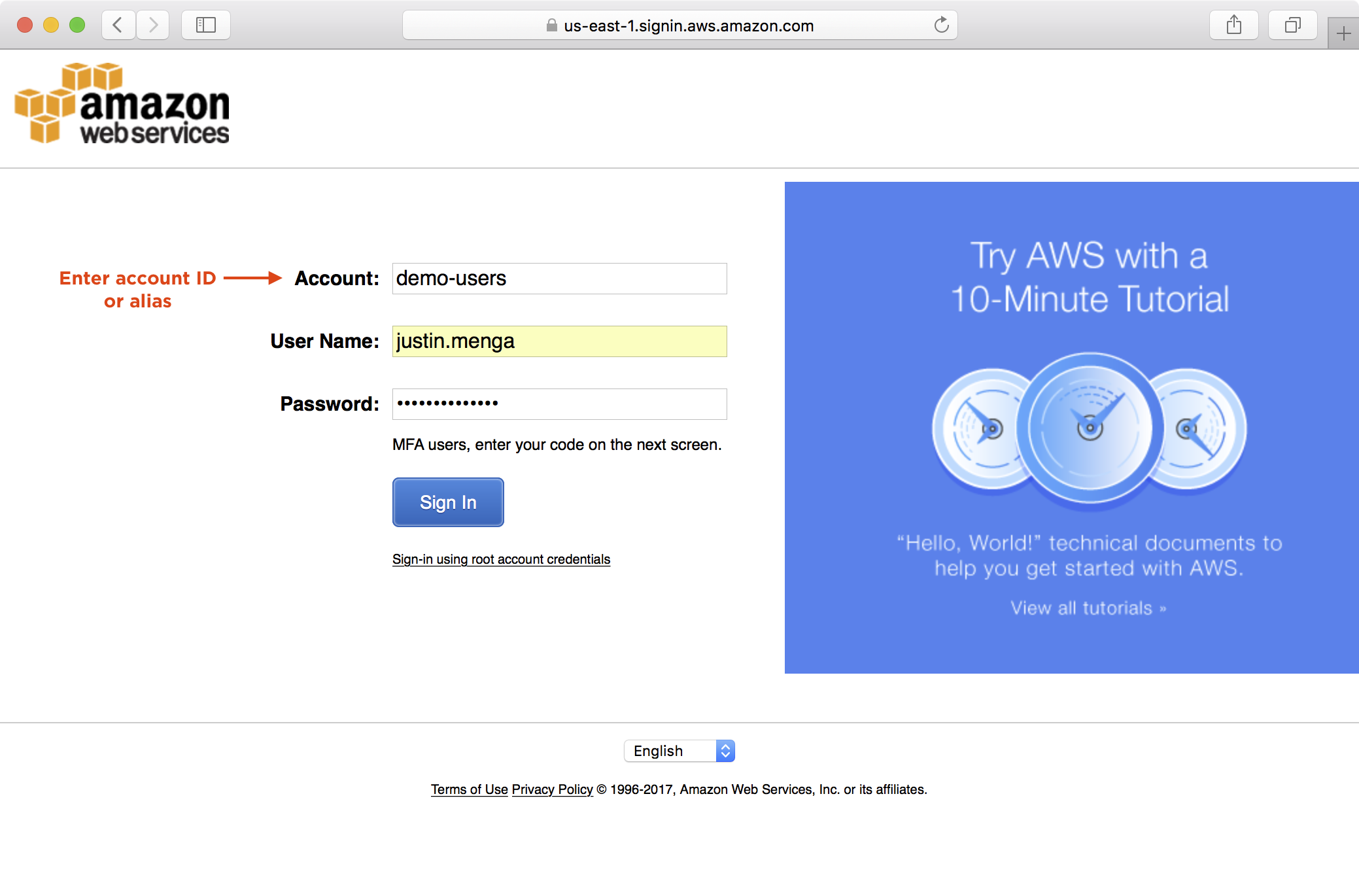Go forward with the Safari forward arrow
The width and height of the screenshot is (1359, 896).
[153, 26]
